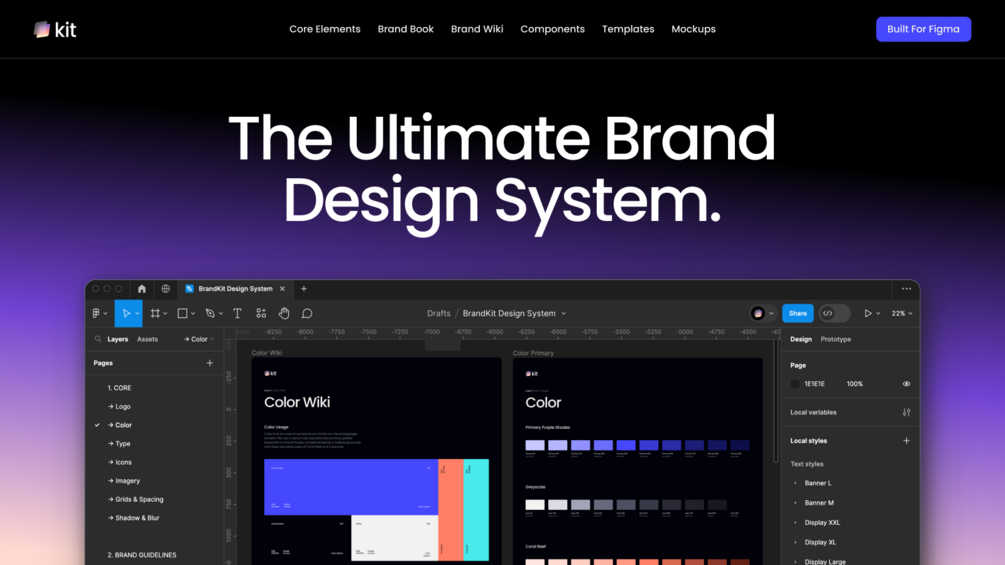1005x565 pixels.
Task: Open the Resources components tool
Action: pyautogui.click(x=261, y=313)
